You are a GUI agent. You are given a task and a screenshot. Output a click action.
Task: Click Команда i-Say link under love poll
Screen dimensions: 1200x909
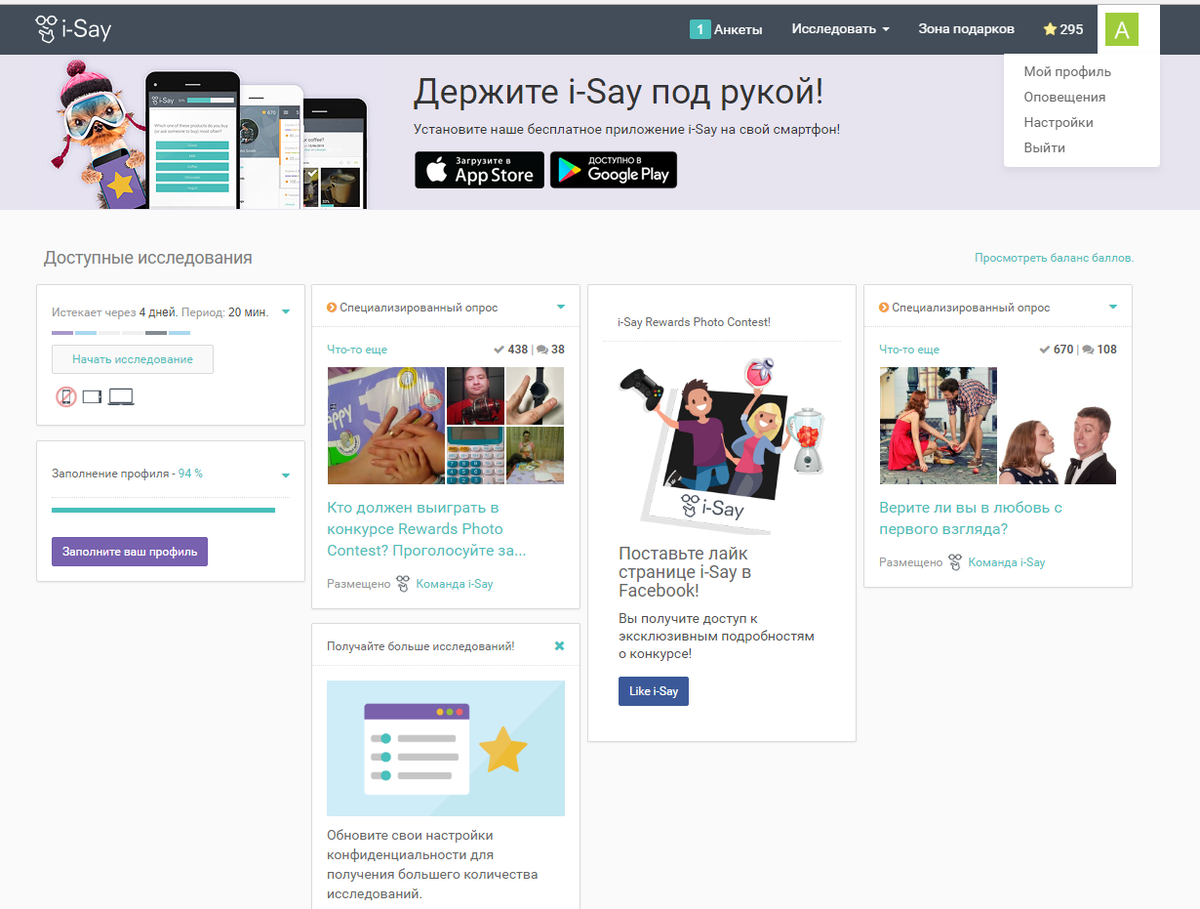point(1006,563)
